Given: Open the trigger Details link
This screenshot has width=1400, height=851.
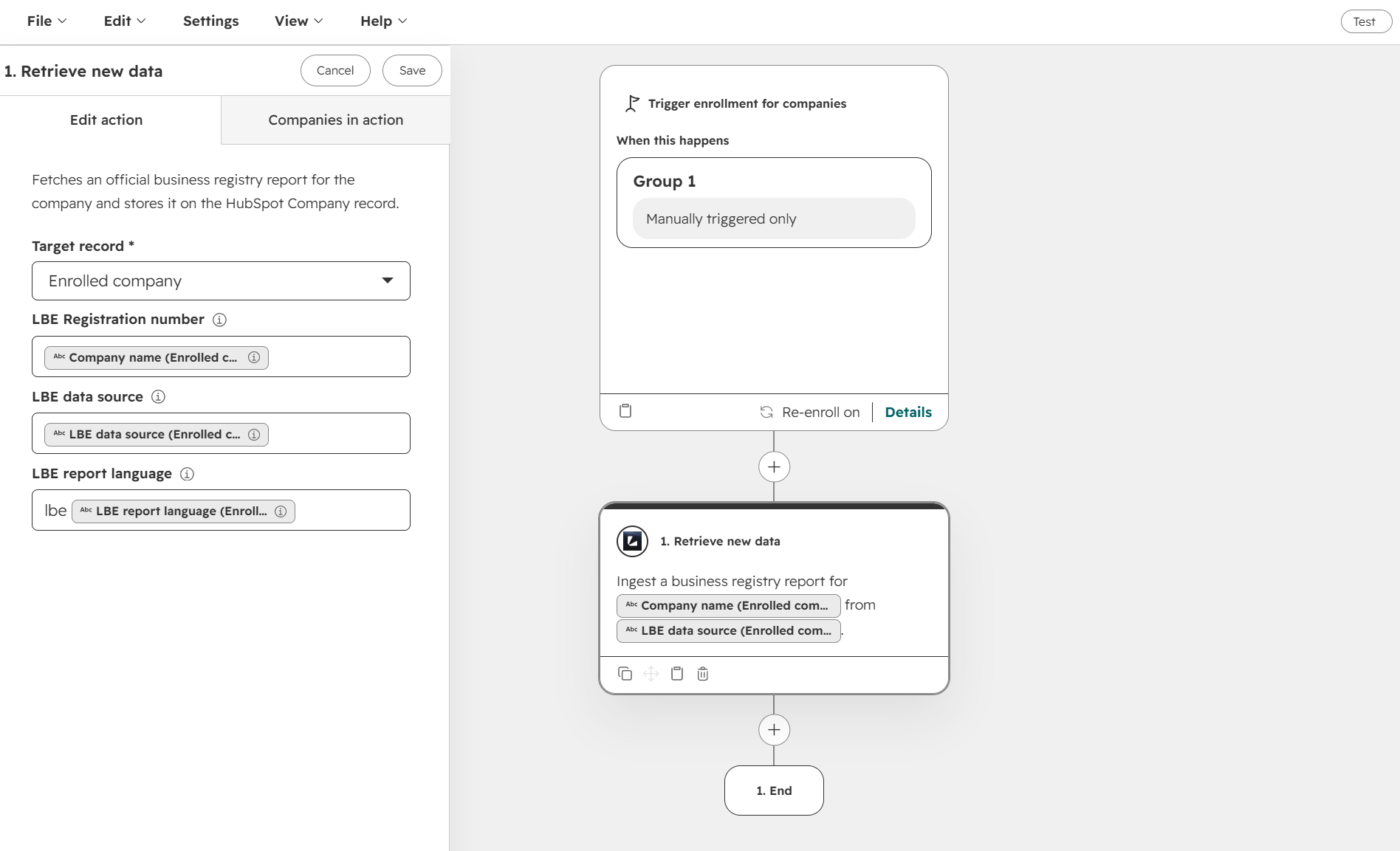Looking at the screenshot, I should pos(908,412).
